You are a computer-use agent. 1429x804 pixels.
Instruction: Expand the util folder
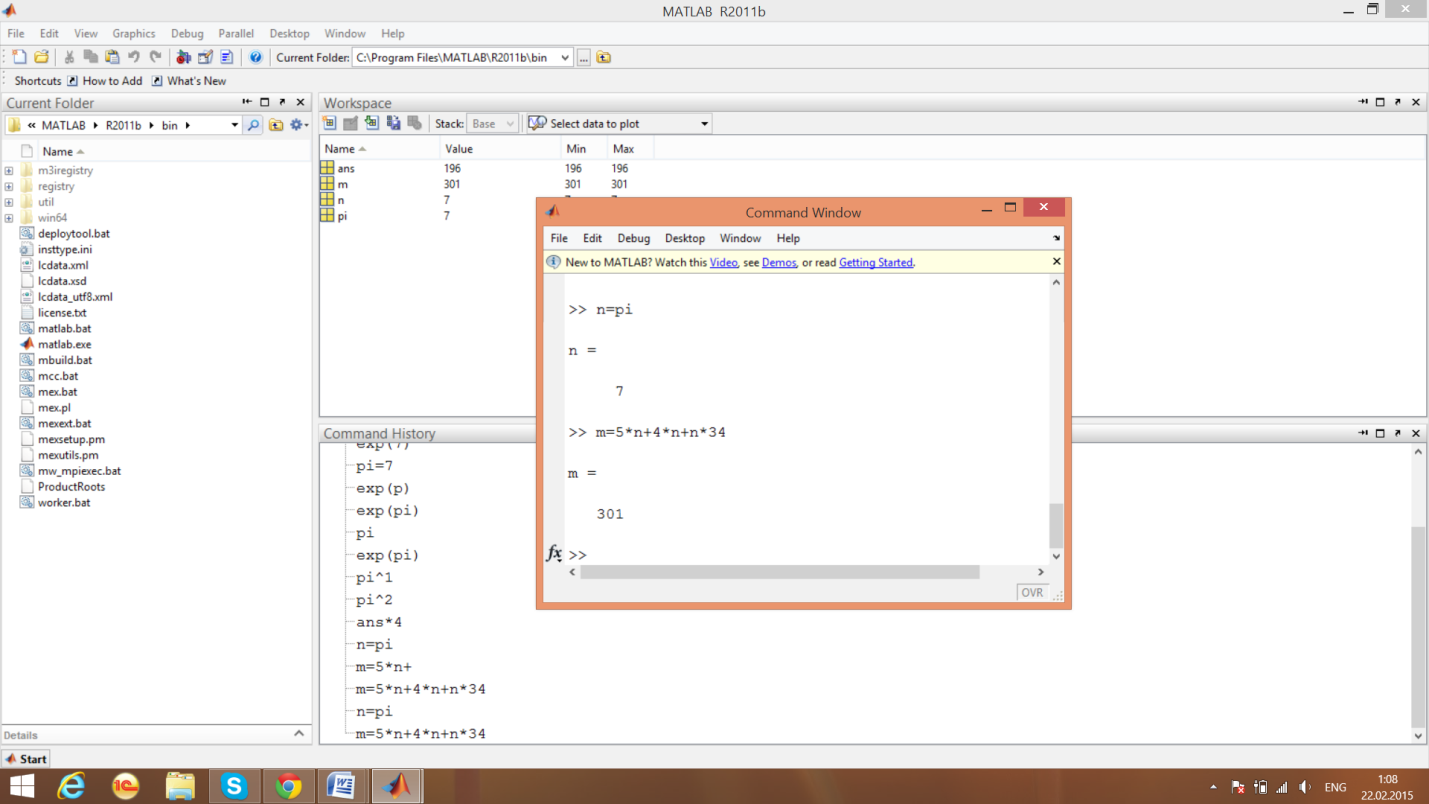pos(9,202)
